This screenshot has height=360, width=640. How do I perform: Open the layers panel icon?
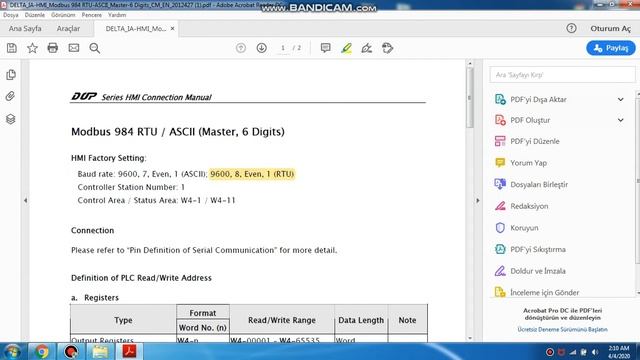pos(11,119)
